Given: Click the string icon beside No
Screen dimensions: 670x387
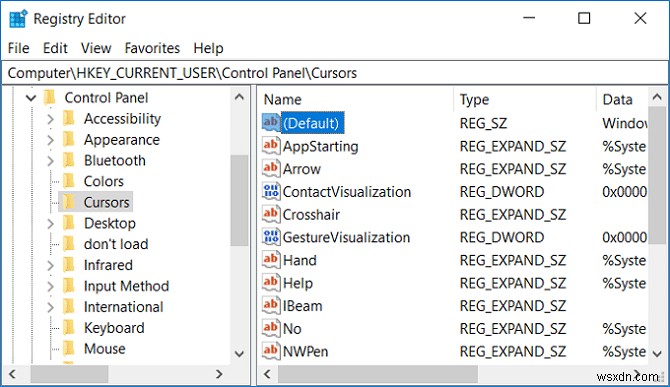Looking at the screenshot, I should (271, 328).
